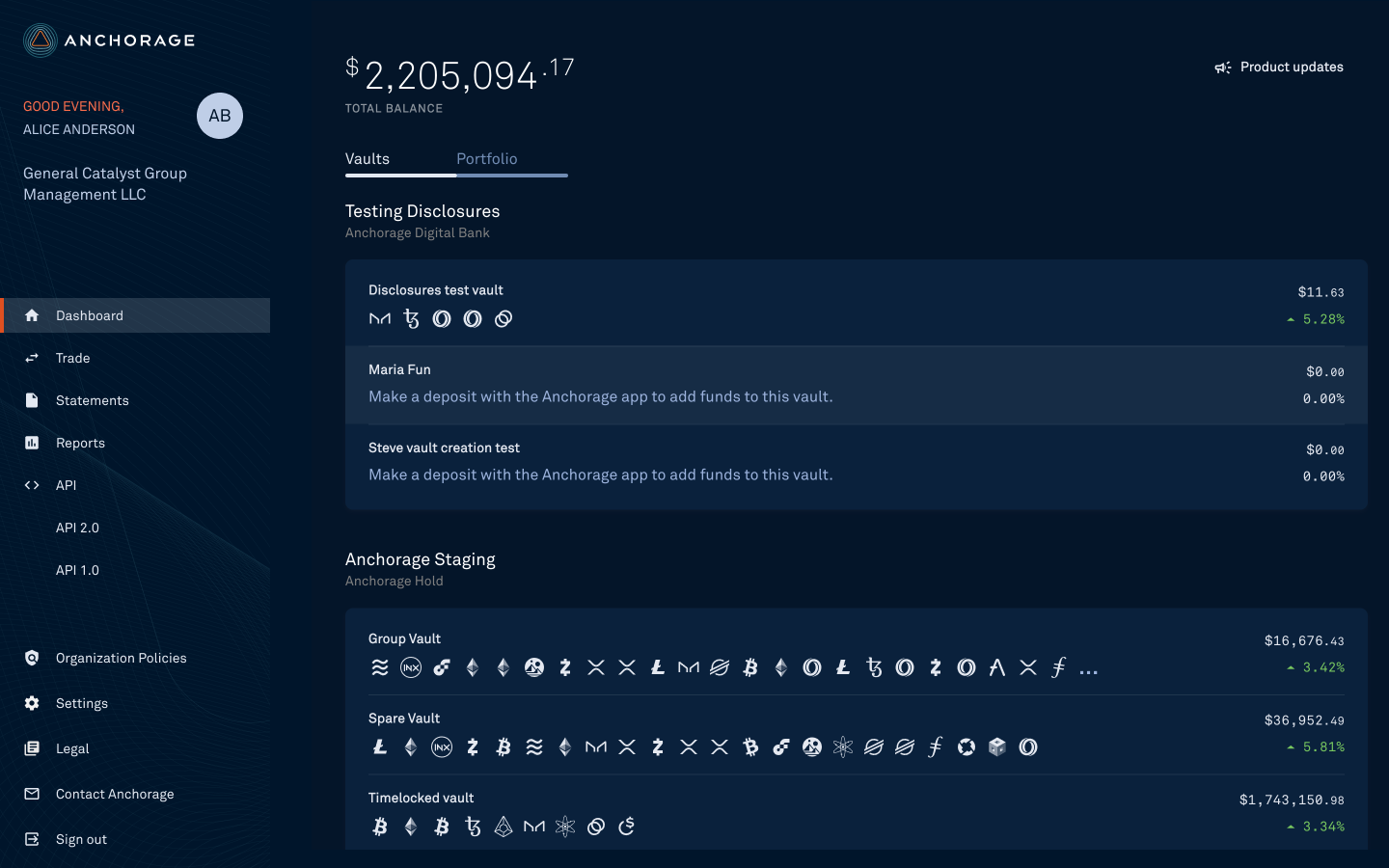Click the Testing Disclosures heading

tap(422, 211)
